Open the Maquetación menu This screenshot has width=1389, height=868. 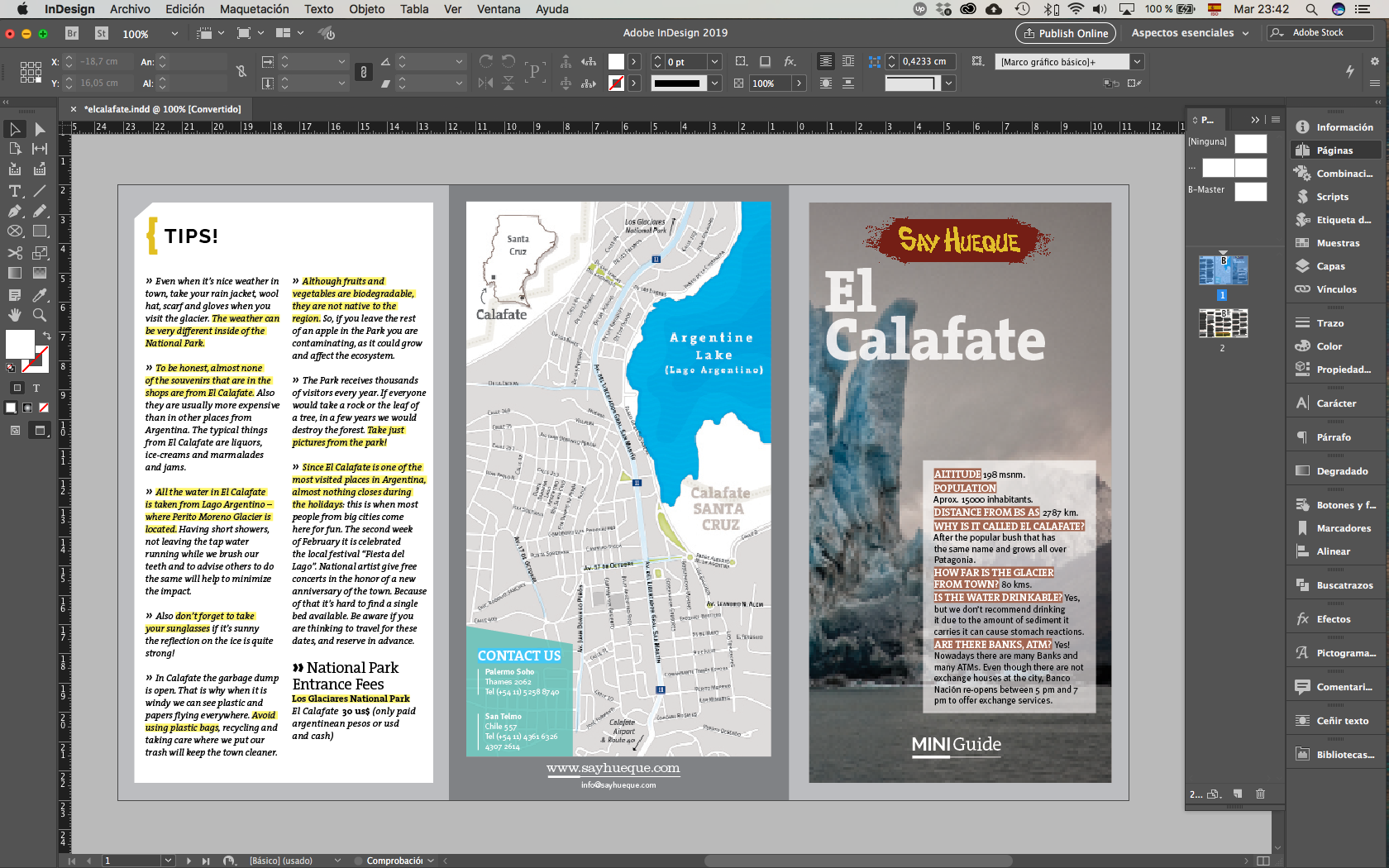pyautogui.click(x=254, y=9)
